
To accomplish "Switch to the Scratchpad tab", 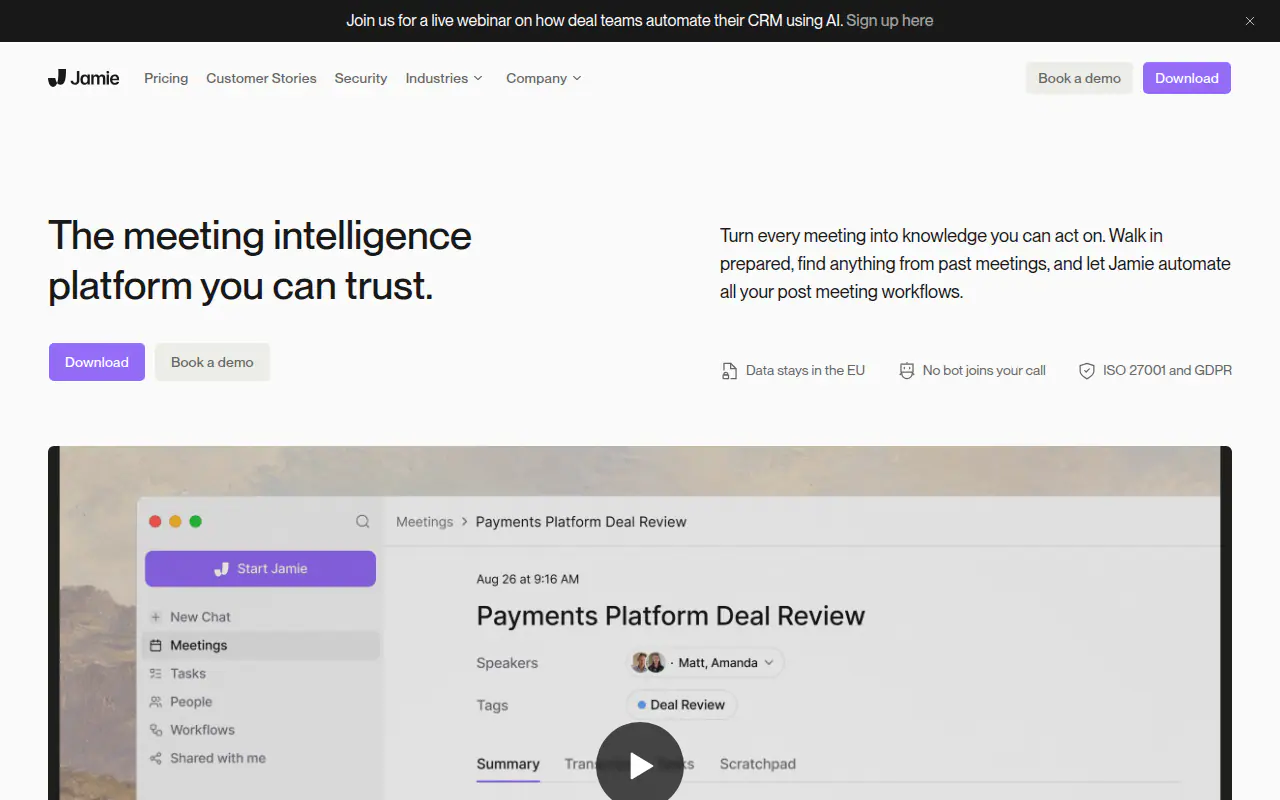I will [758, 764].
